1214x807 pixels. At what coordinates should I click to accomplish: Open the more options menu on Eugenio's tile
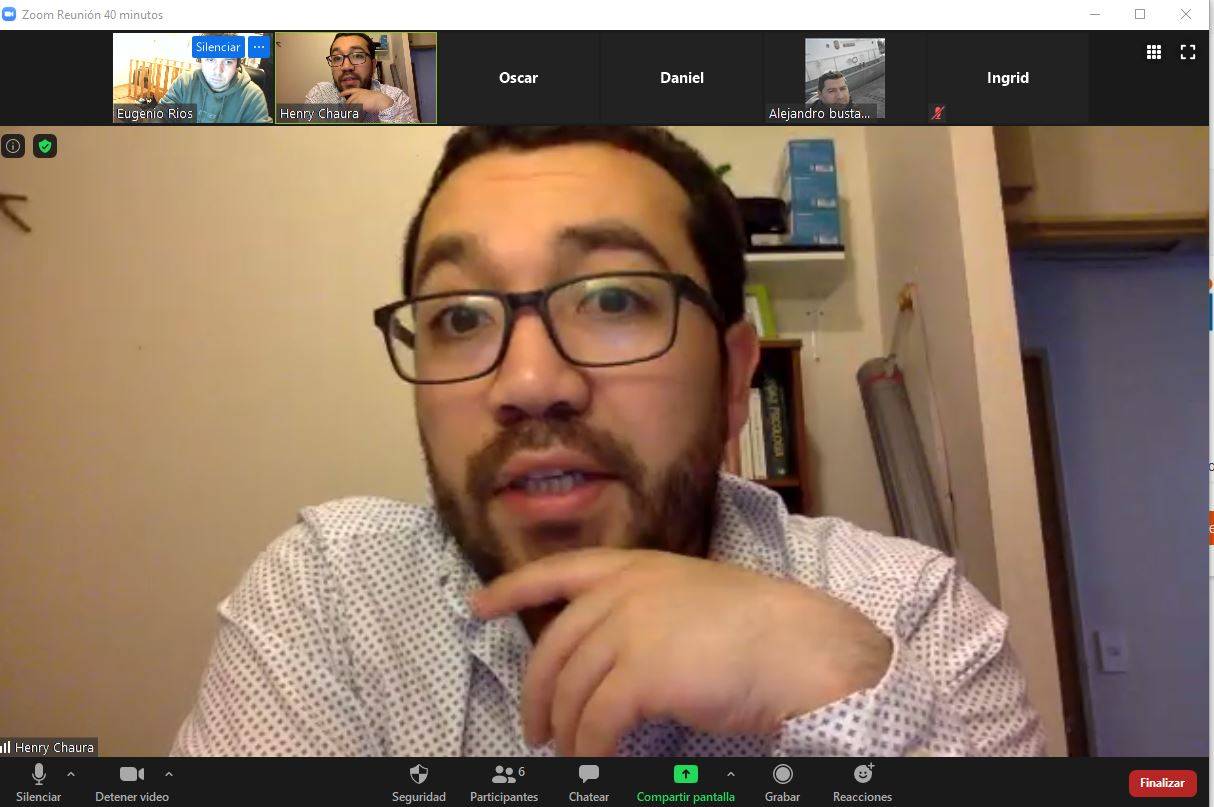pos(259,47)
